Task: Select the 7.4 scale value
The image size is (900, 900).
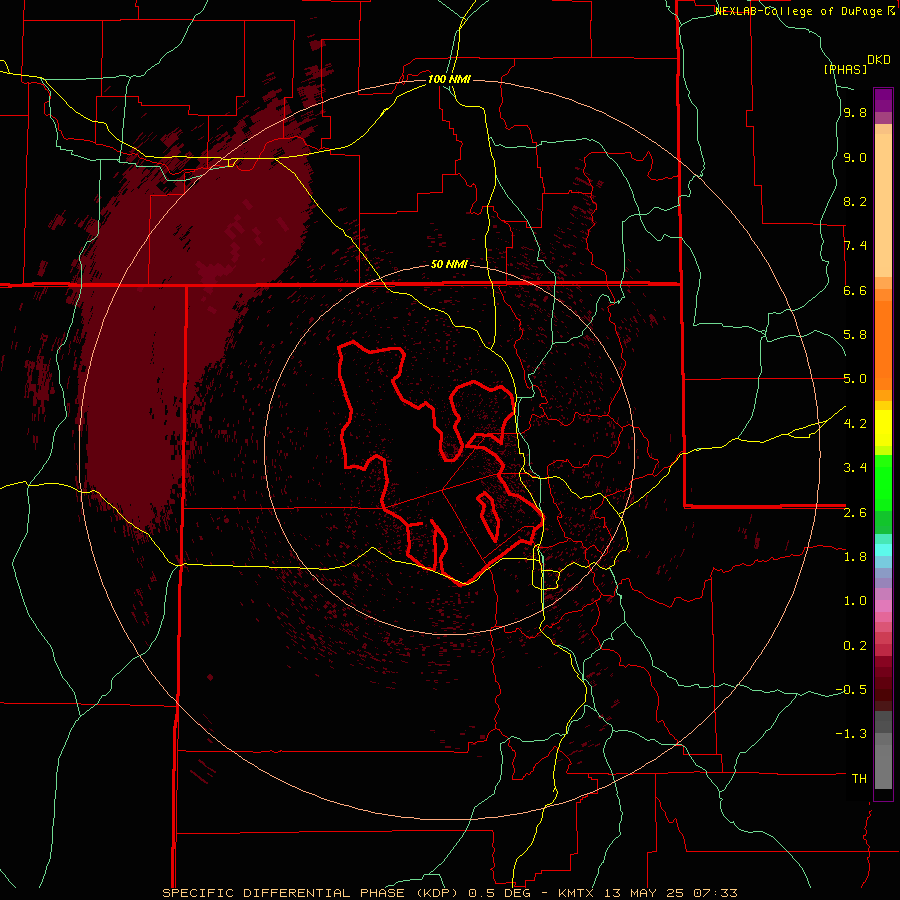Action: pyautogui.click(x=855, y=246)
